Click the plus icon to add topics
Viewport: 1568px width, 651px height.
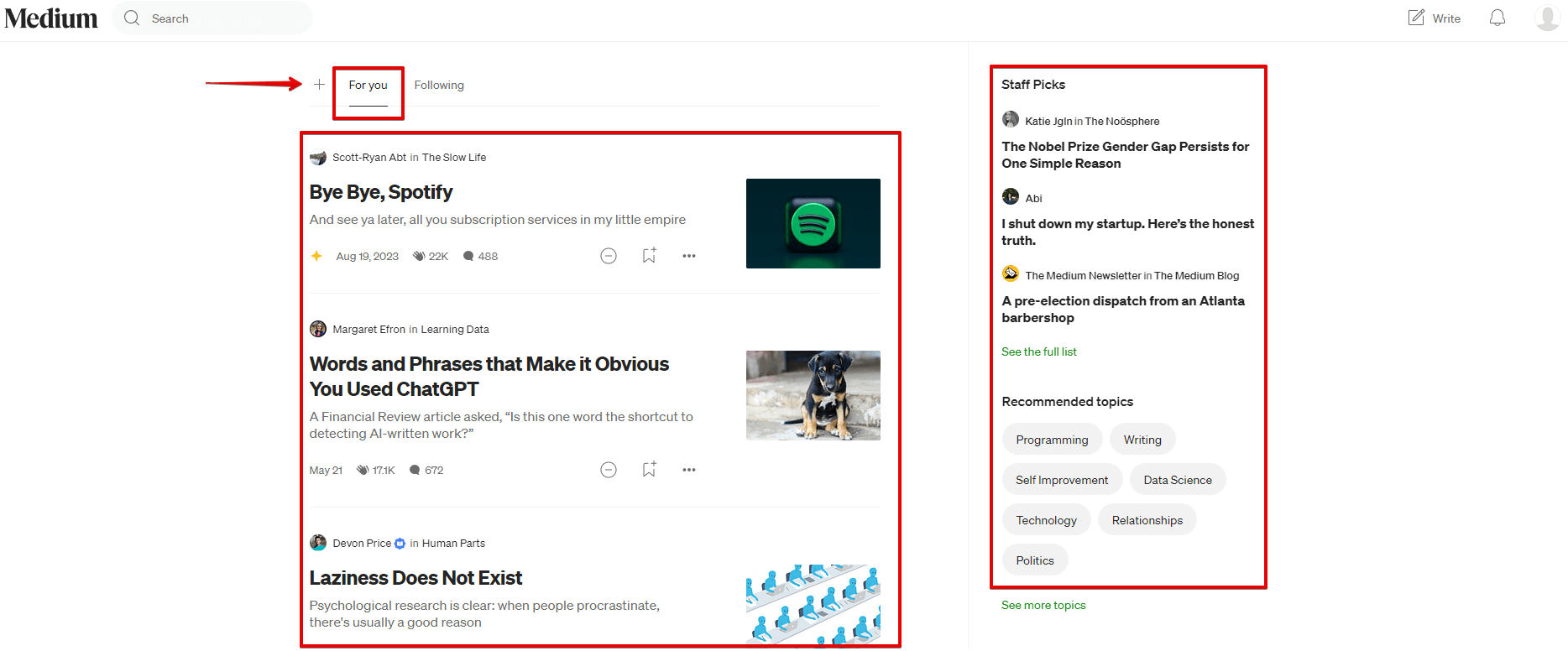[319, 84]
